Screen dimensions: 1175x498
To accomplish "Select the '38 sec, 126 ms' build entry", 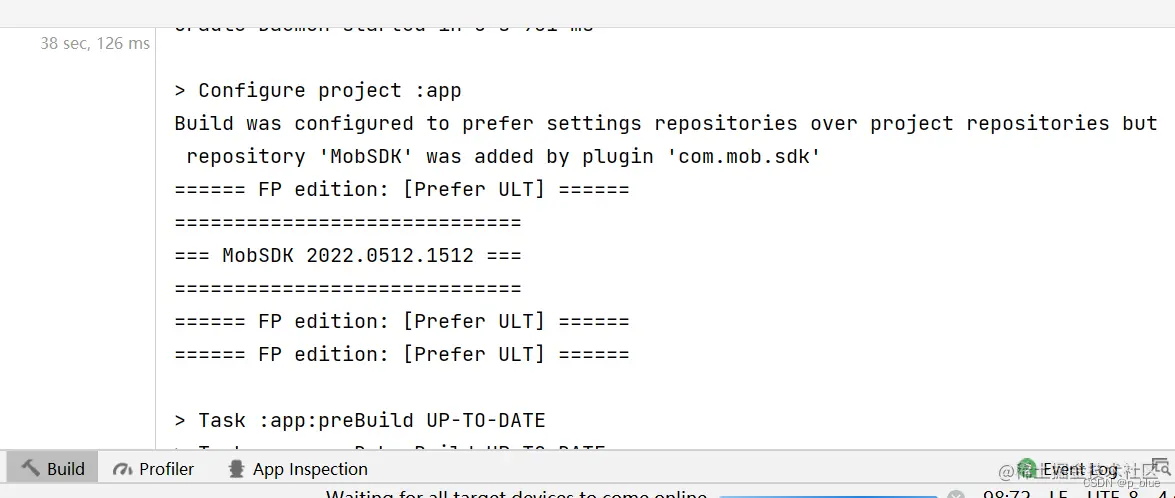I will pyautogui.click(x=95, y=43).
